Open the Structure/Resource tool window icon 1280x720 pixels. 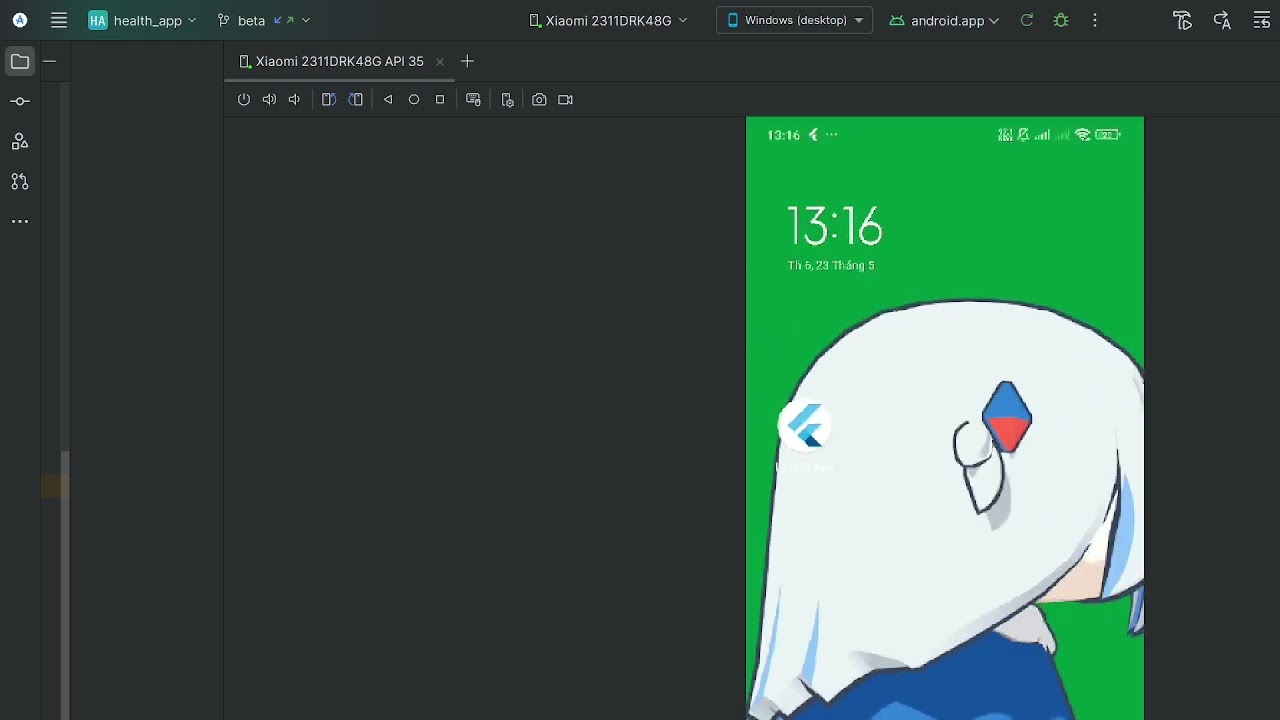pyautogui.click(x=20, y=141)
